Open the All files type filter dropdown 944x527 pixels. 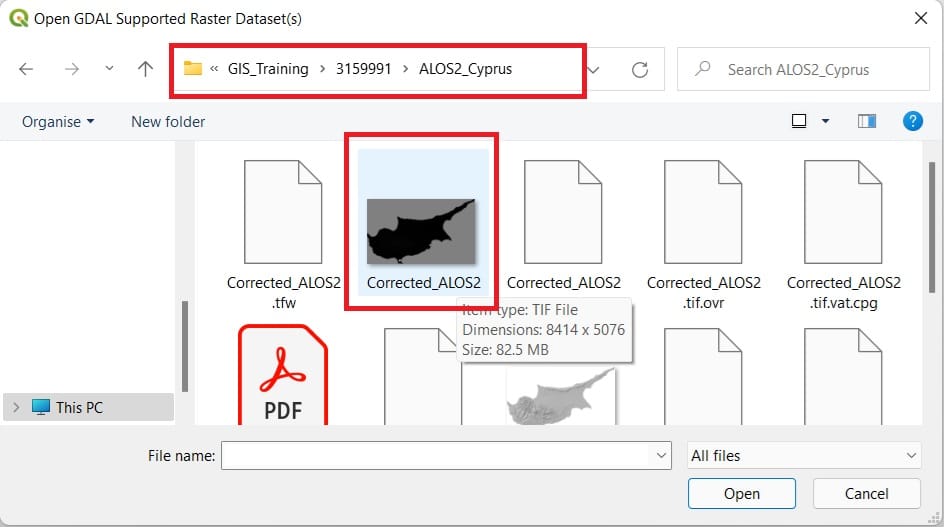(x=804, y=456)
